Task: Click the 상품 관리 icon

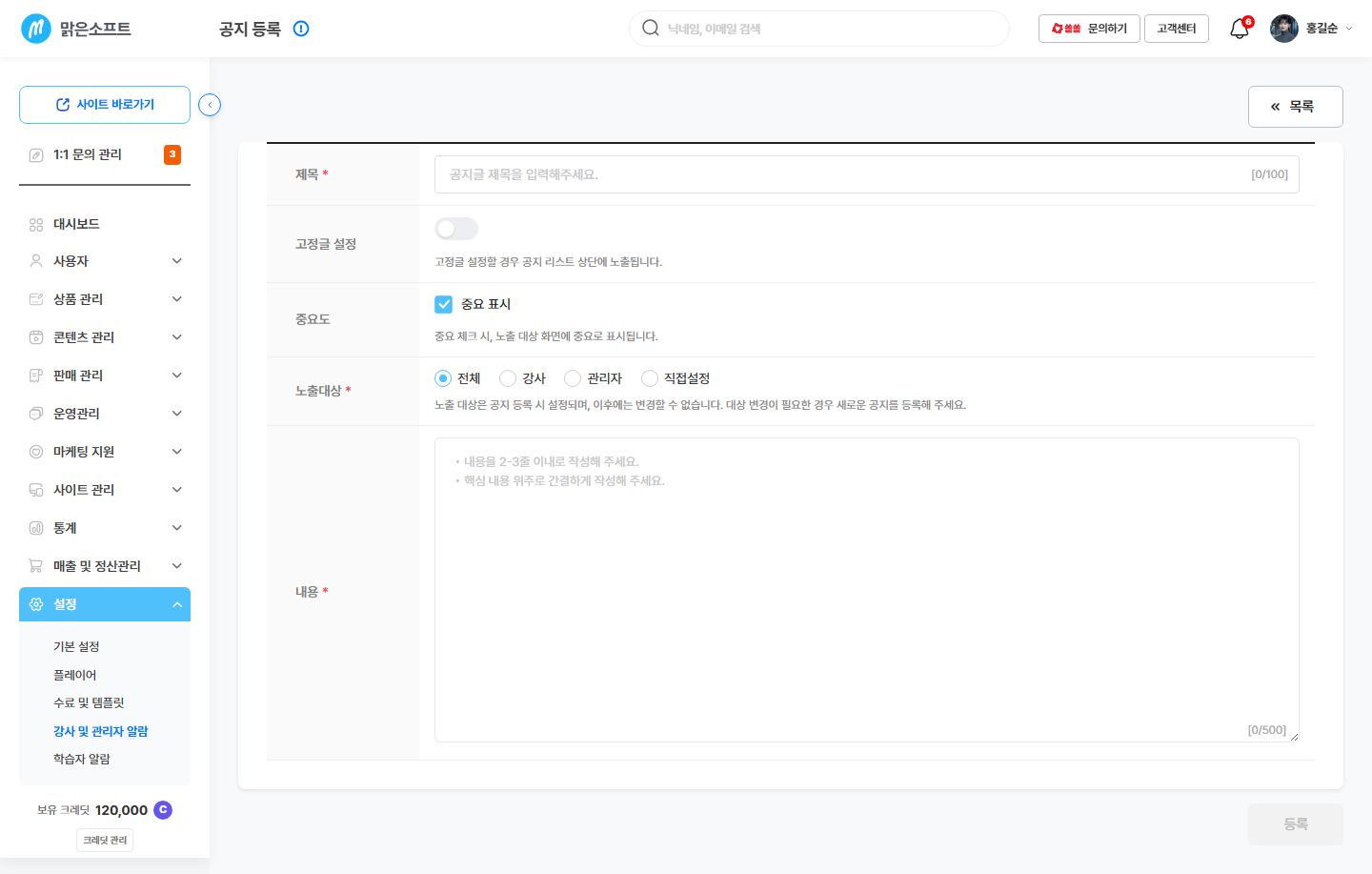Action: click(36, 299)
